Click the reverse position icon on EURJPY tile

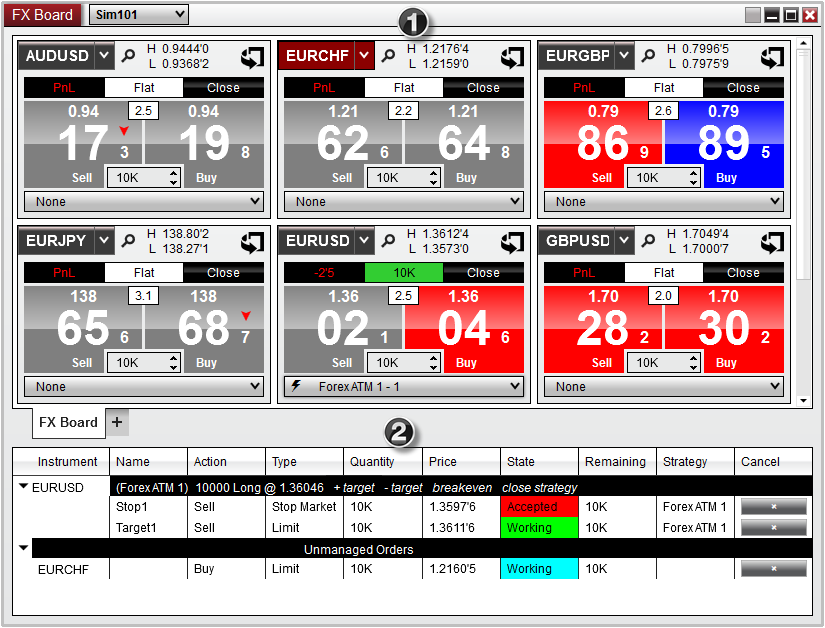pos(253,242)
